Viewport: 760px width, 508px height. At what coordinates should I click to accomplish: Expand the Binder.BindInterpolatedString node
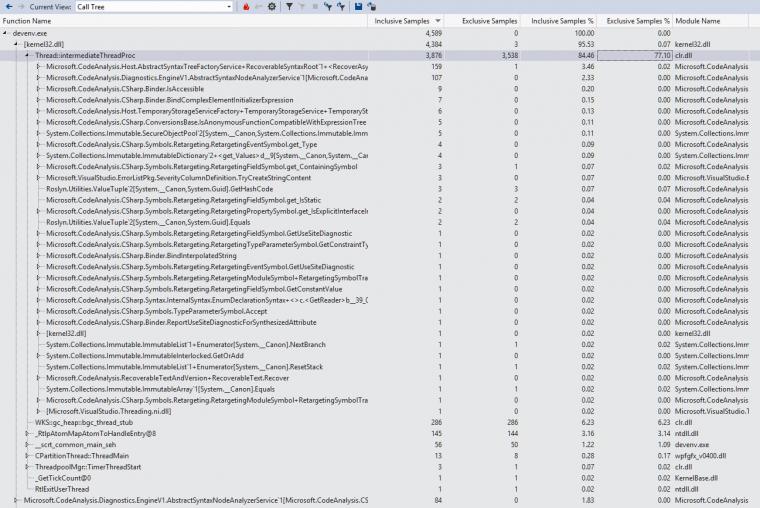point(38,255)
